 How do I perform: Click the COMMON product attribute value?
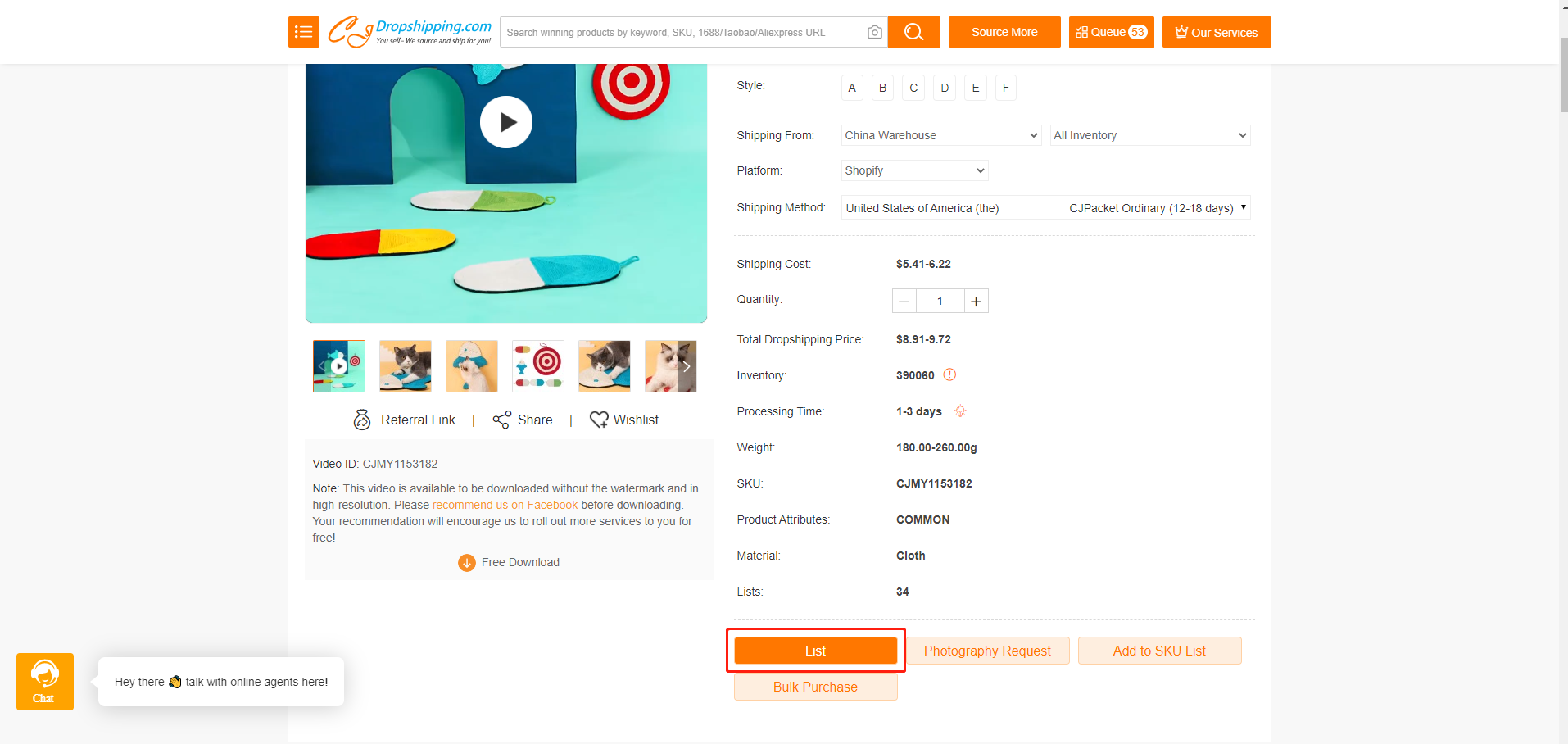point(923,519)
